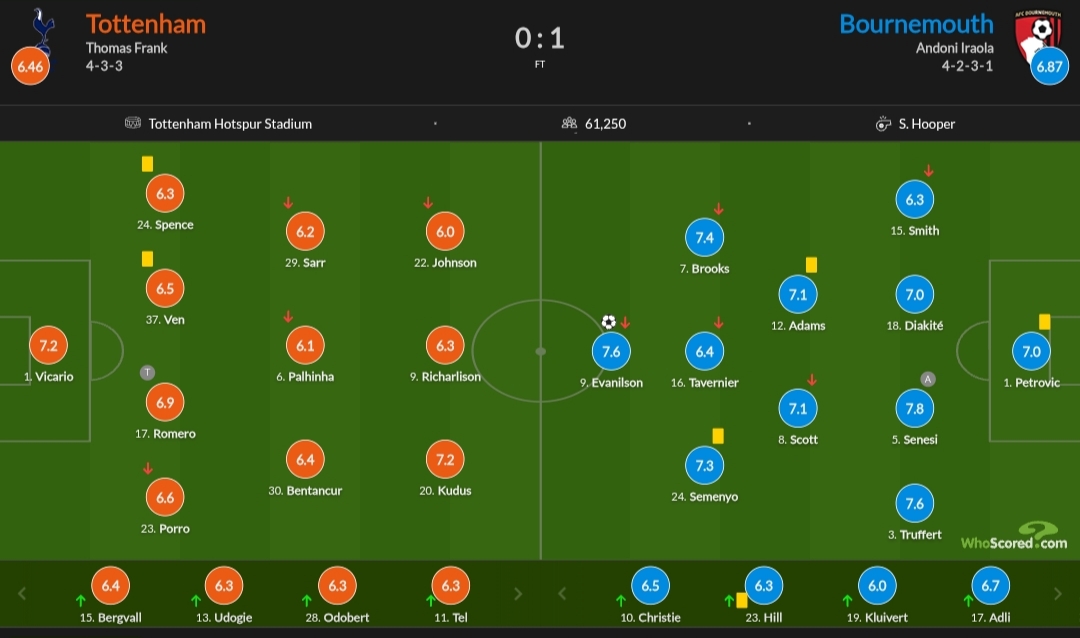Click the yellow card above Spence
Viewport: 1080px width, 638px height.
147,164
